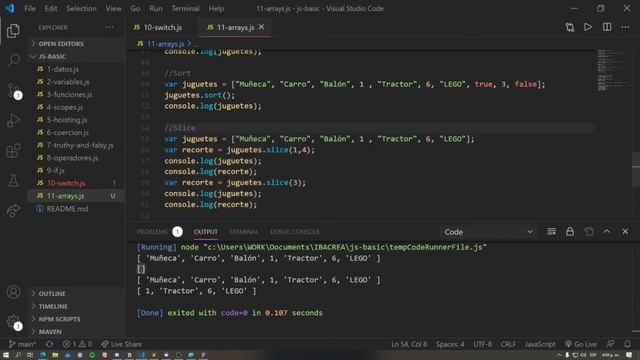Open the Extensions view
This screenshot has width=640, height=360.
coord(13,151)
